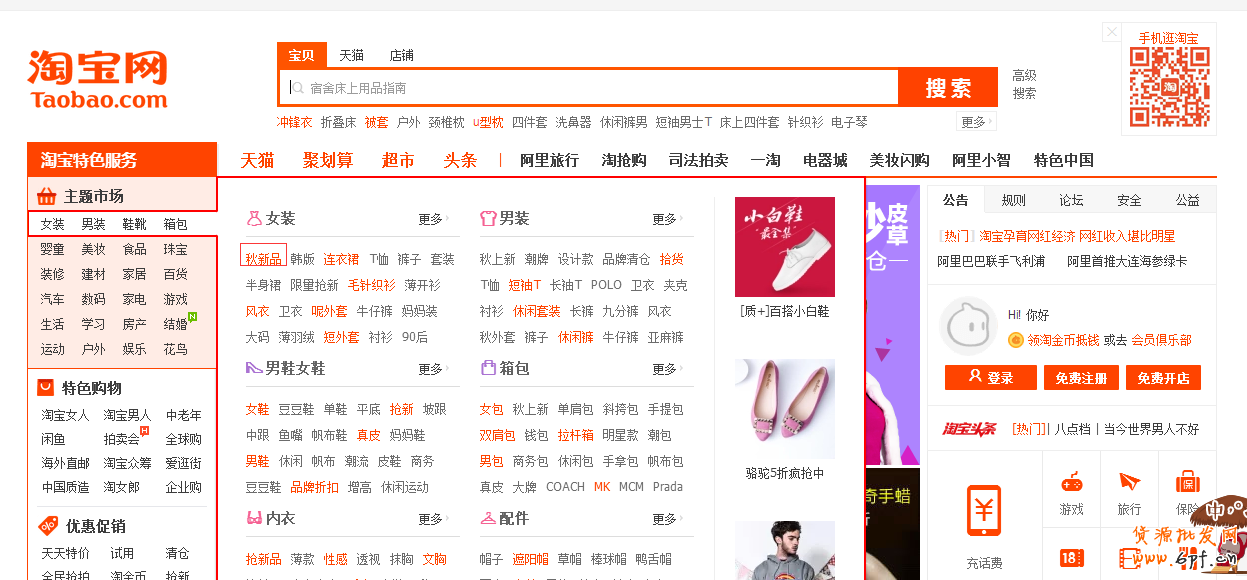This screenshot has width=1247, height=580.
Task: Click the 数码 category in the sidebar
Action: pos(93,299)
